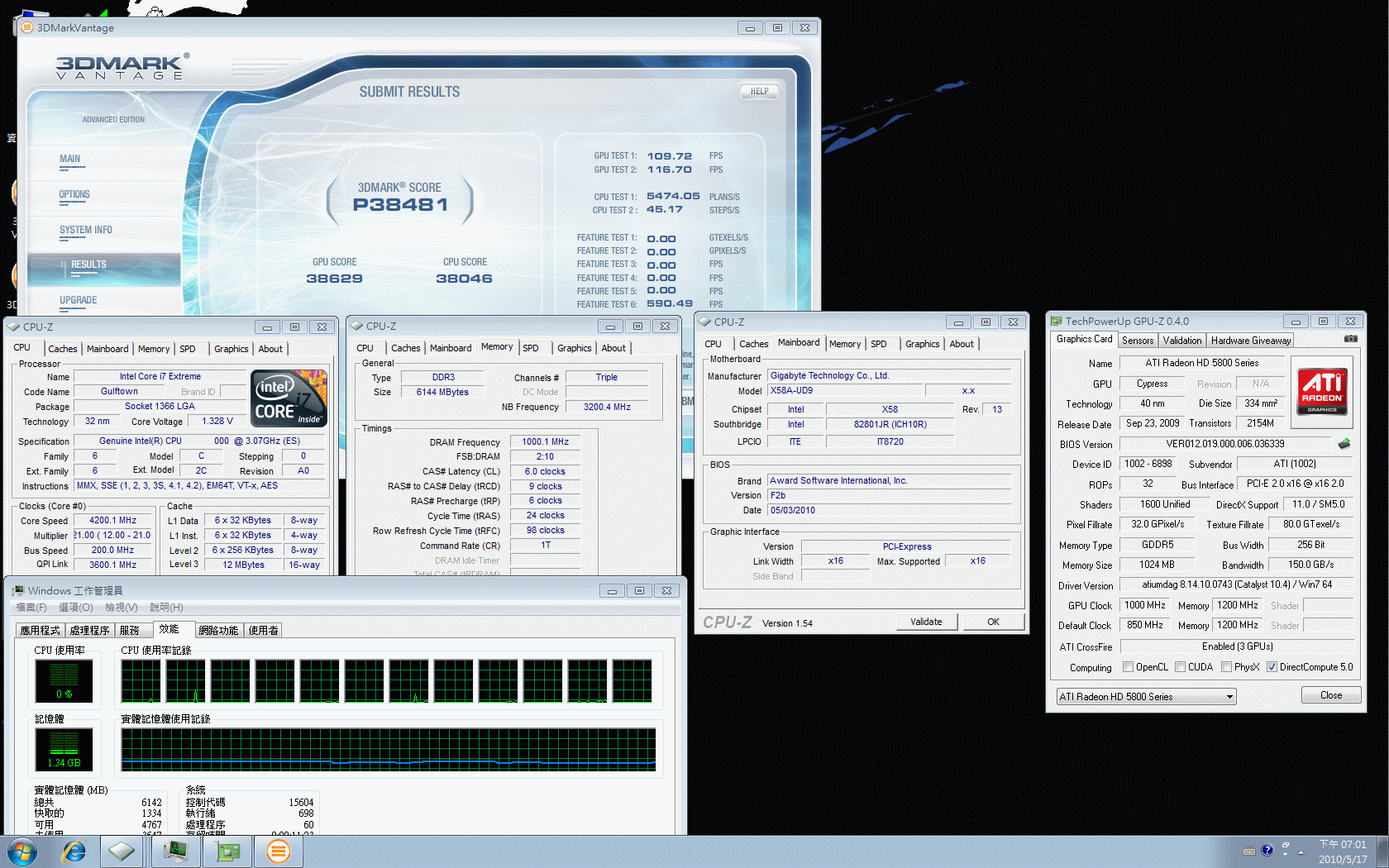Select the 應用程式 tab in Task Manager
Screen dimensions: 1389x868
point(40,630)
